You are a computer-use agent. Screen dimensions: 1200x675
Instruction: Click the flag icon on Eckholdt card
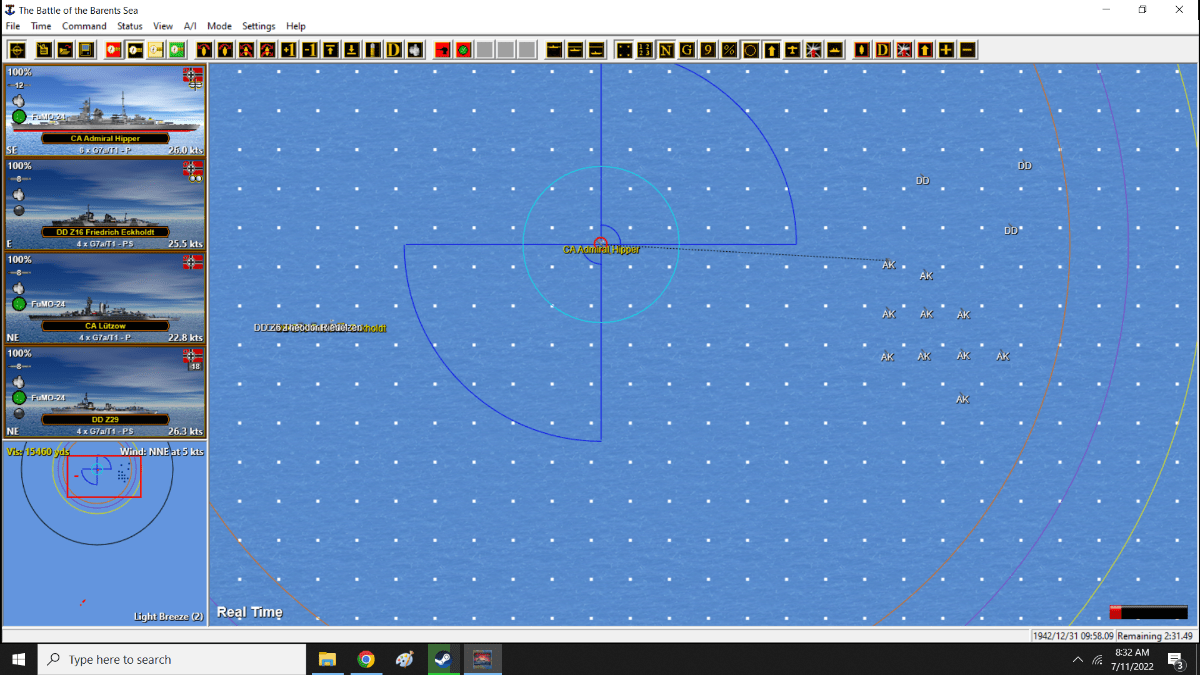pos(193,169)
